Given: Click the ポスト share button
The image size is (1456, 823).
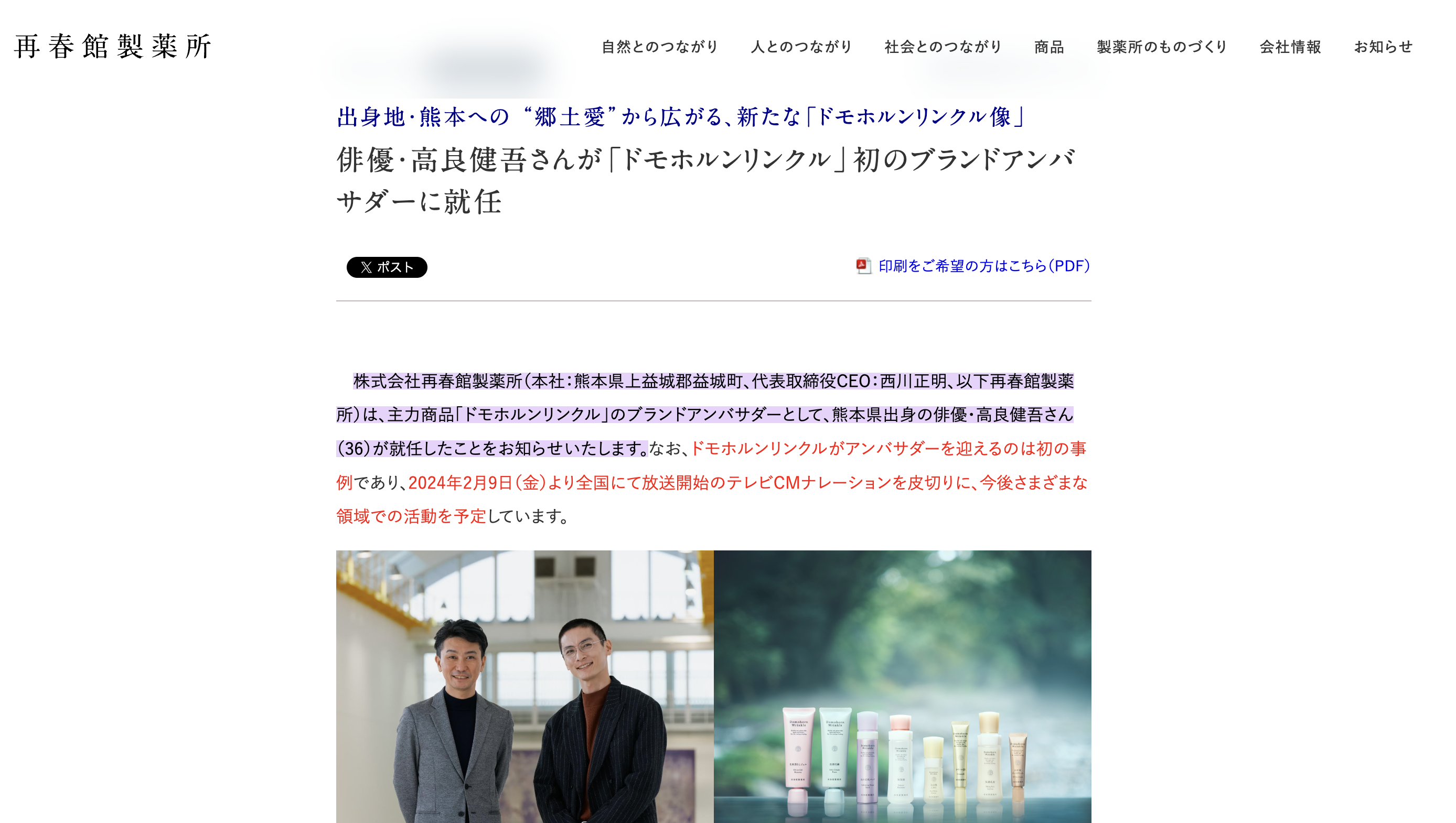Looking at the screenshot, I should (387, 267).
